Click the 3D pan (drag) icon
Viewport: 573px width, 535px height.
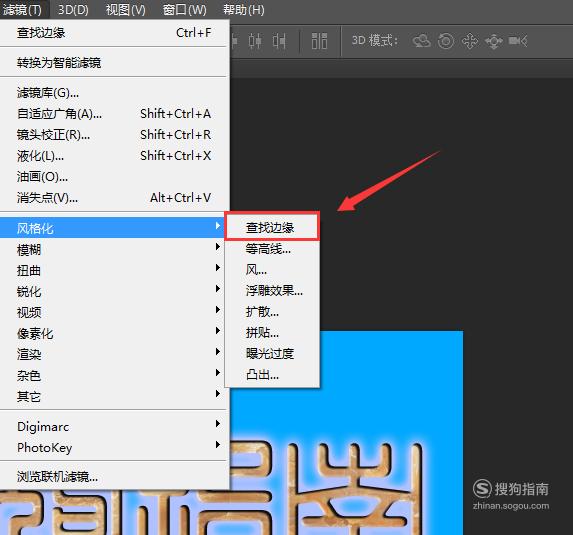pos(470,41)
